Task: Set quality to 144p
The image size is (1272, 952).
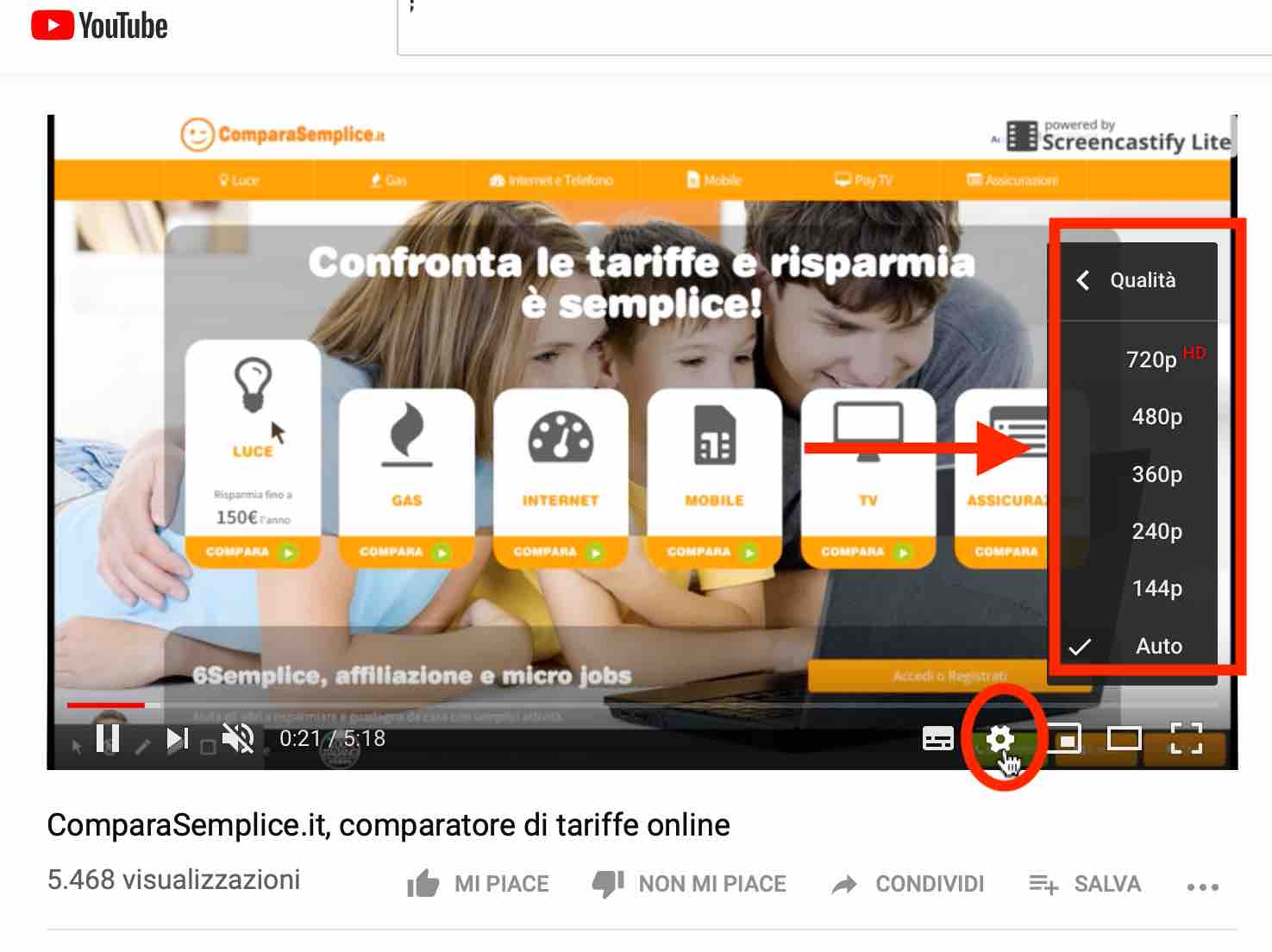Action: coord(1156,588)
